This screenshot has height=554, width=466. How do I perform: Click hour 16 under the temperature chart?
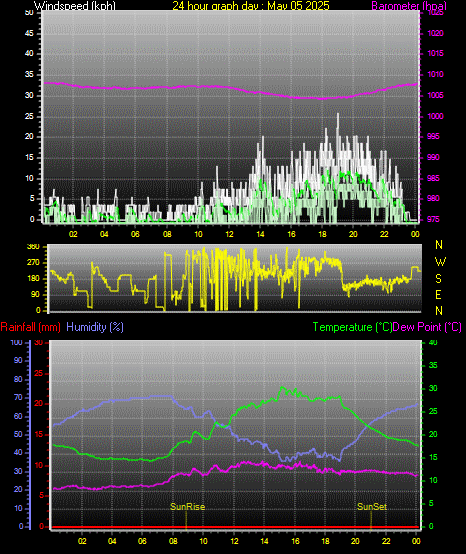pyautogui.click(x=295, y=541)
